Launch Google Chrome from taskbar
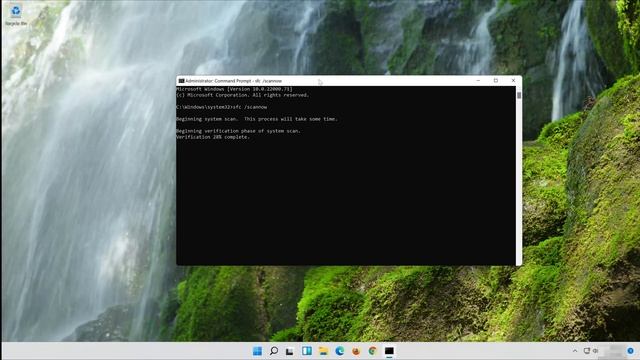Viewport: 640px width, 360px height. 373,351
